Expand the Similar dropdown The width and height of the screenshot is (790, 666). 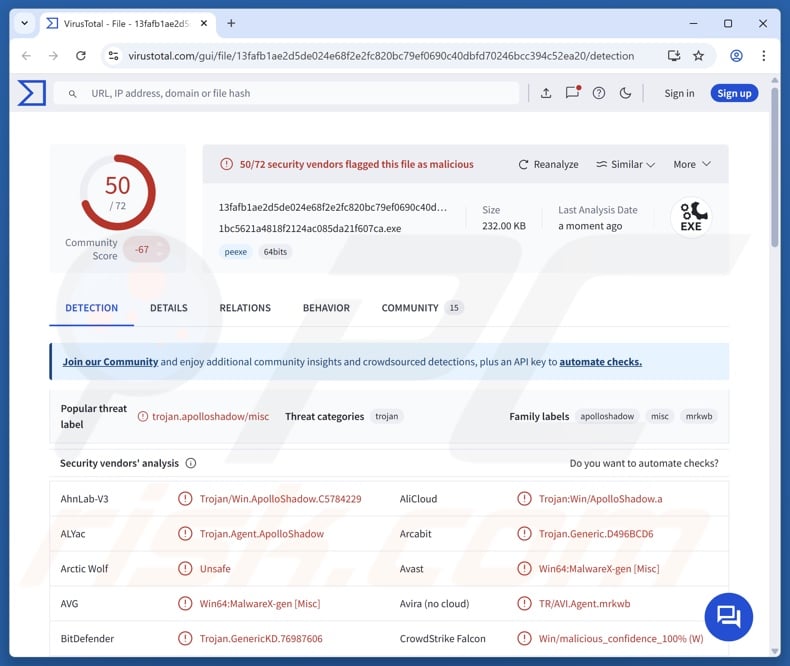[x=625, y=164]
